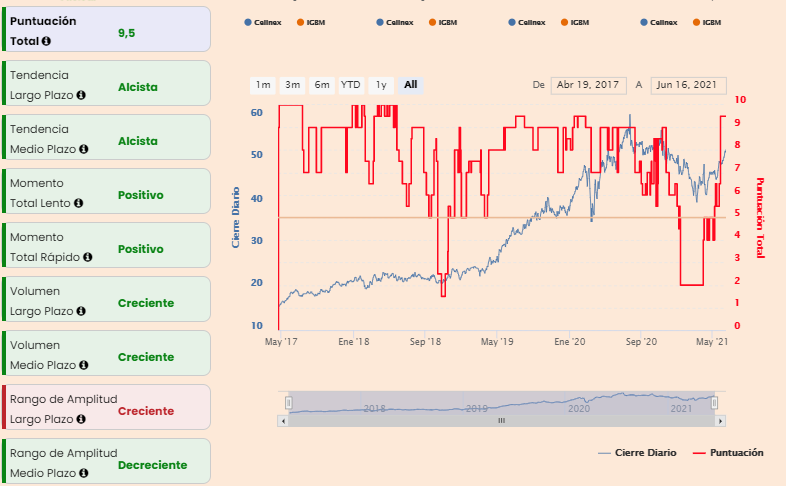Click the 2020 label in navigator
Screen dimensions: 786x486
point(579,409)
